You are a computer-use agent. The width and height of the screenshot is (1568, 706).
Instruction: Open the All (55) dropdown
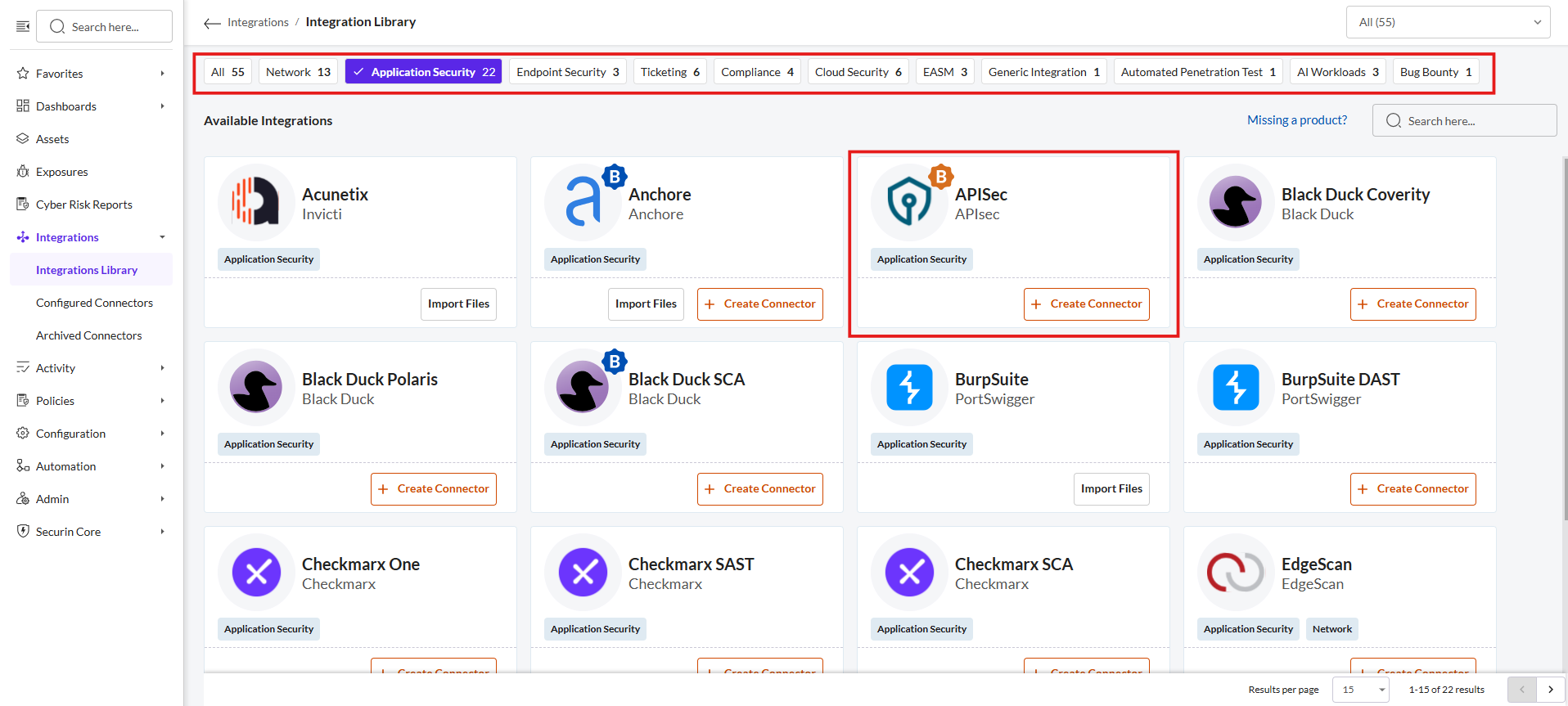(1449, 22)
